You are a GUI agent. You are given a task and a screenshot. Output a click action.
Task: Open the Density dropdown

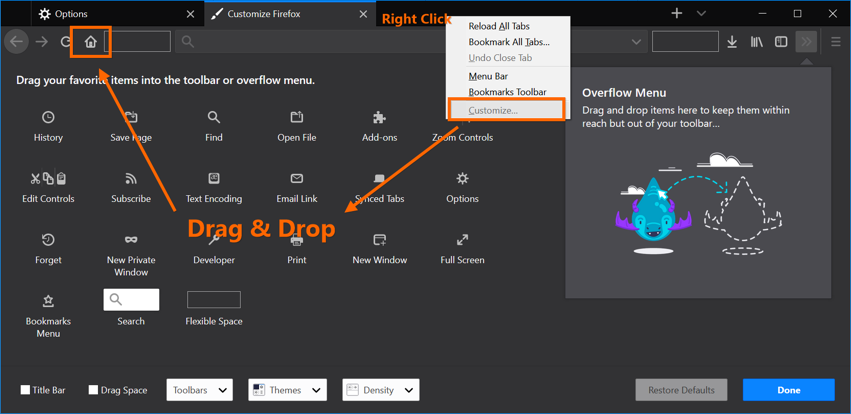point(380,390)
